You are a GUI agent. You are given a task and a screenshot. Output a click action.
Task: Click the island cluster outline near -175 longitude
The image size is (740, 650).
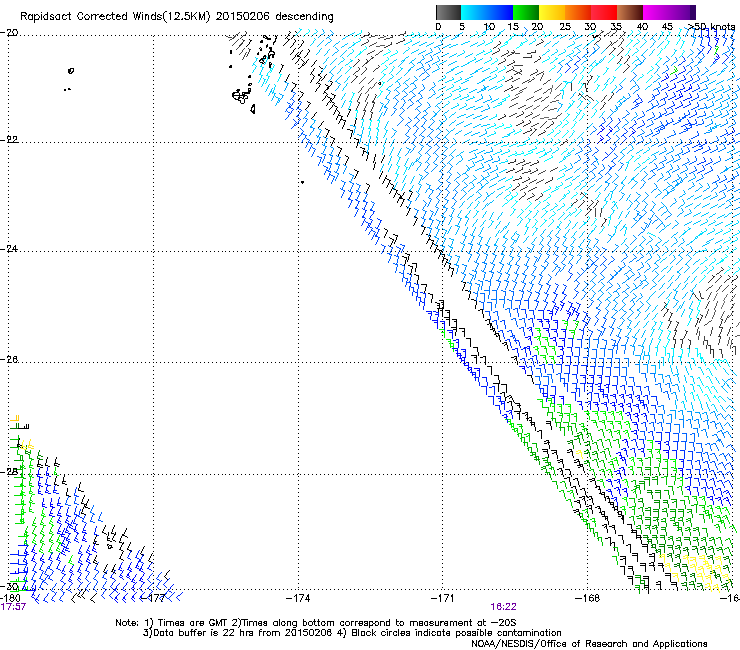[240, 96]
